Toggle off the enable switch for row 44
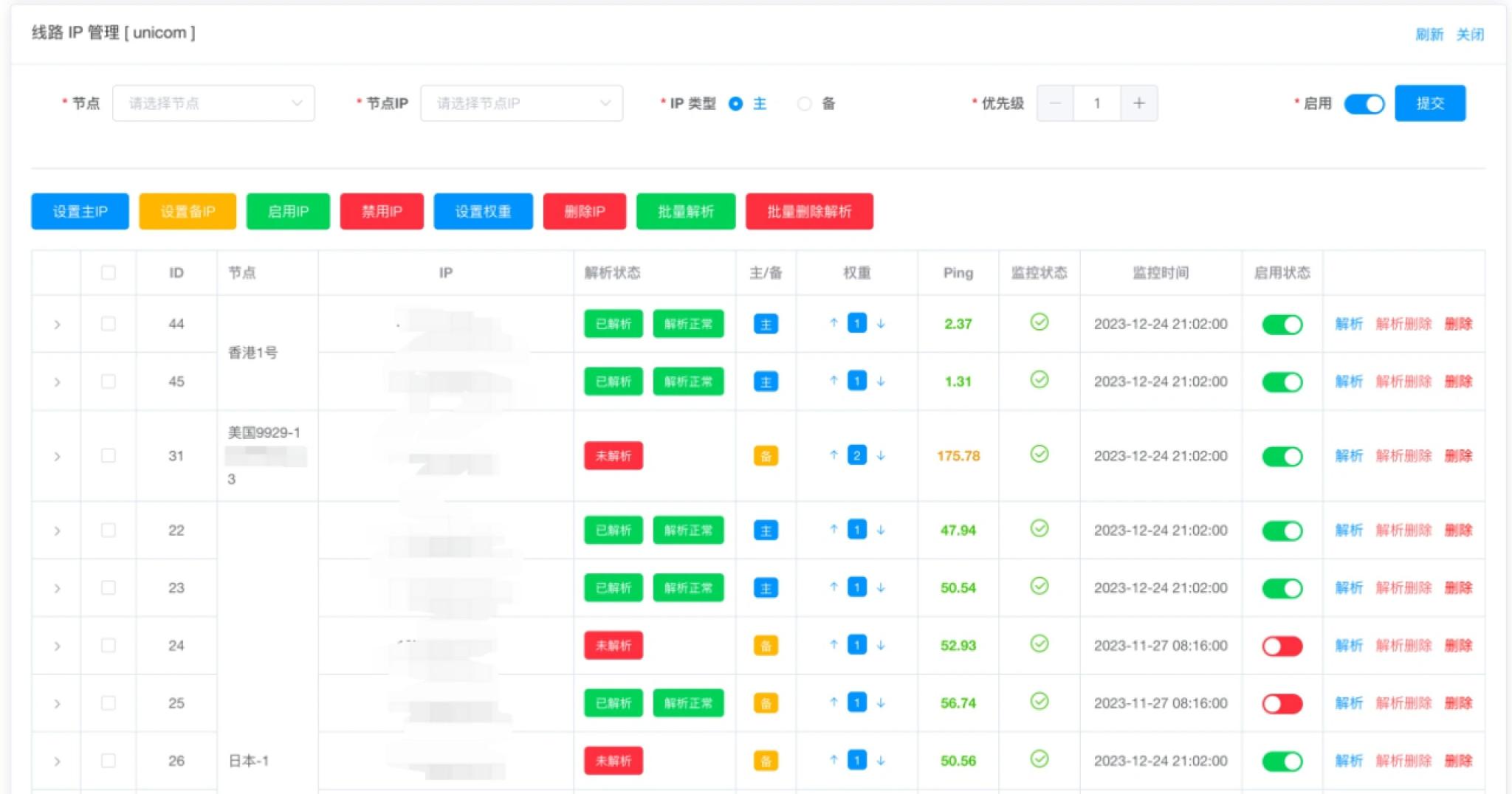The width and height of the screenshot is (1512, 794). coord(1282,323)
